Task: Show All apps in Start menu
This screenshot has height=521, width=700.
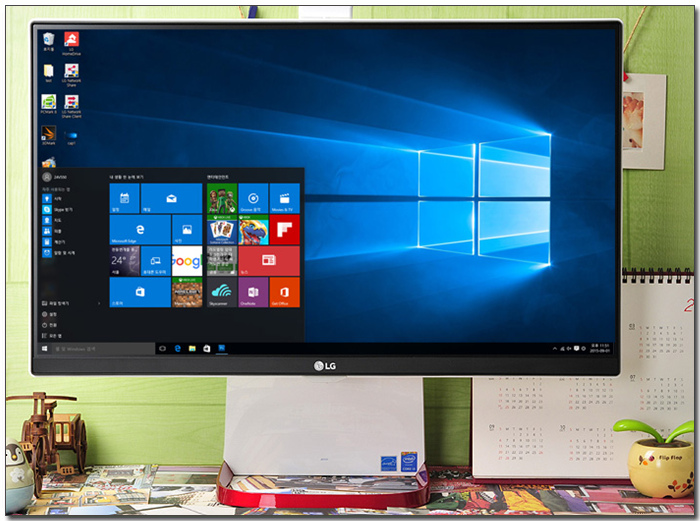Action: (52, 336)
